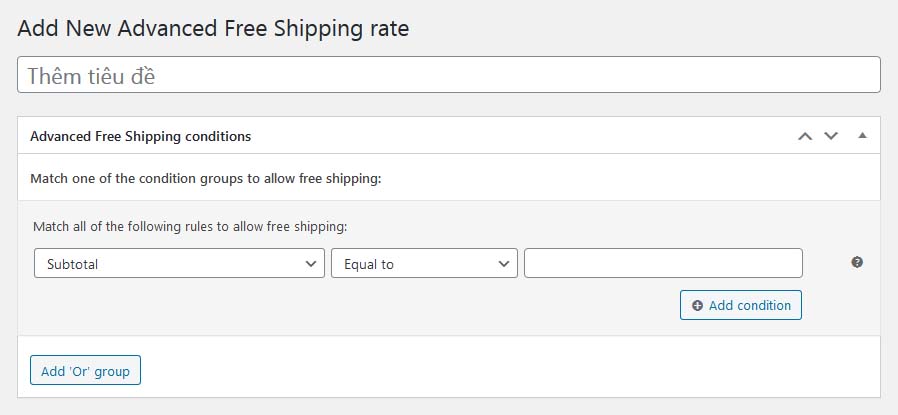Click the Add condition button

click(741, 305)
